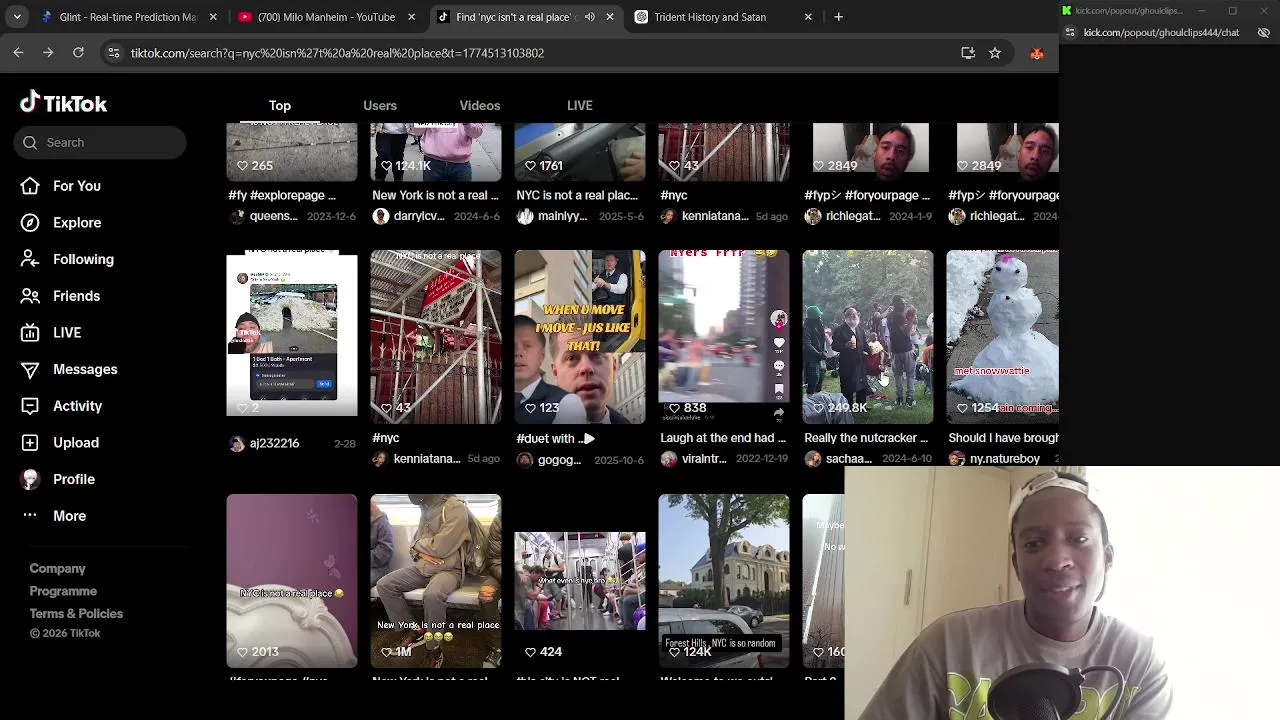Open the More menu in sidebar

coord(69,516)
